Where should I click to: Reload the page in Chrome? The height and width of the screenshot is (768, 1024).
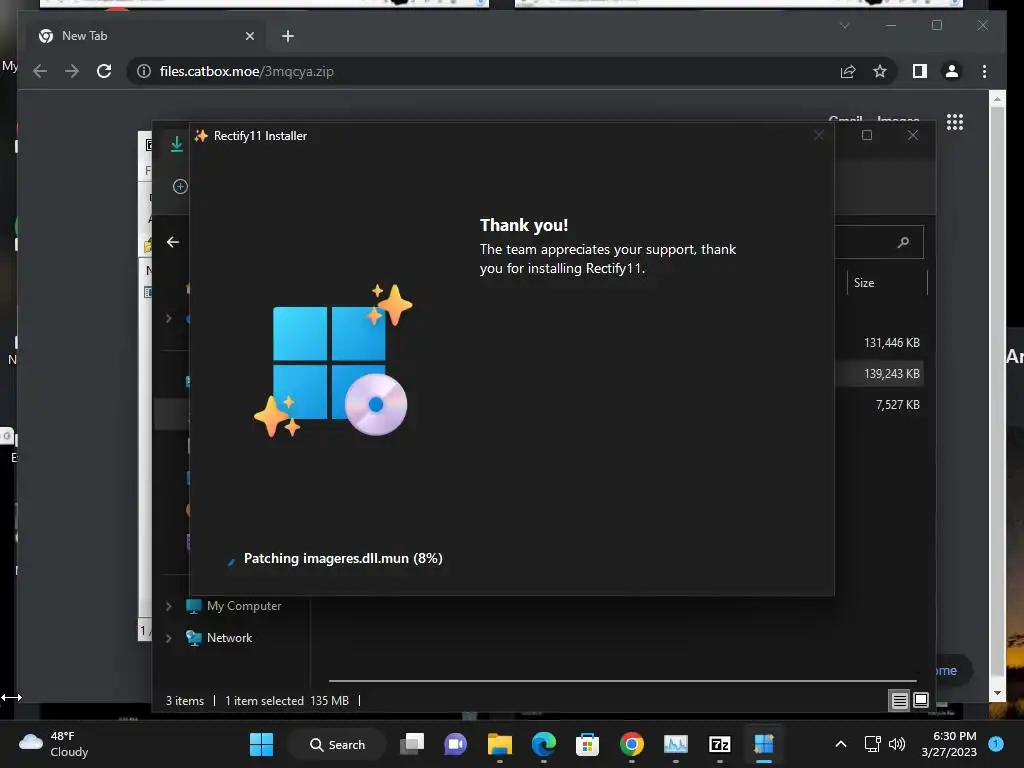[x=104, y=71]
